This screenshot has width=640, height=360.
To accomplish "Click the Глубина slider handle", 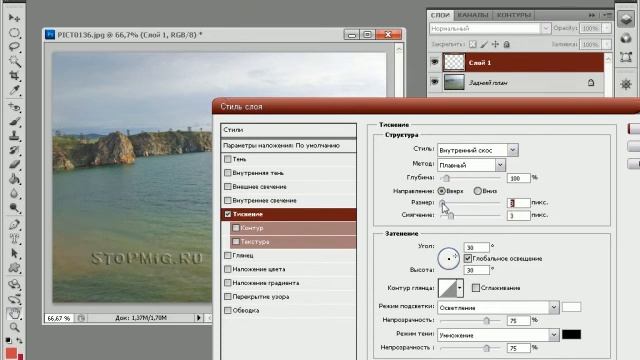I will pos(446,178).
